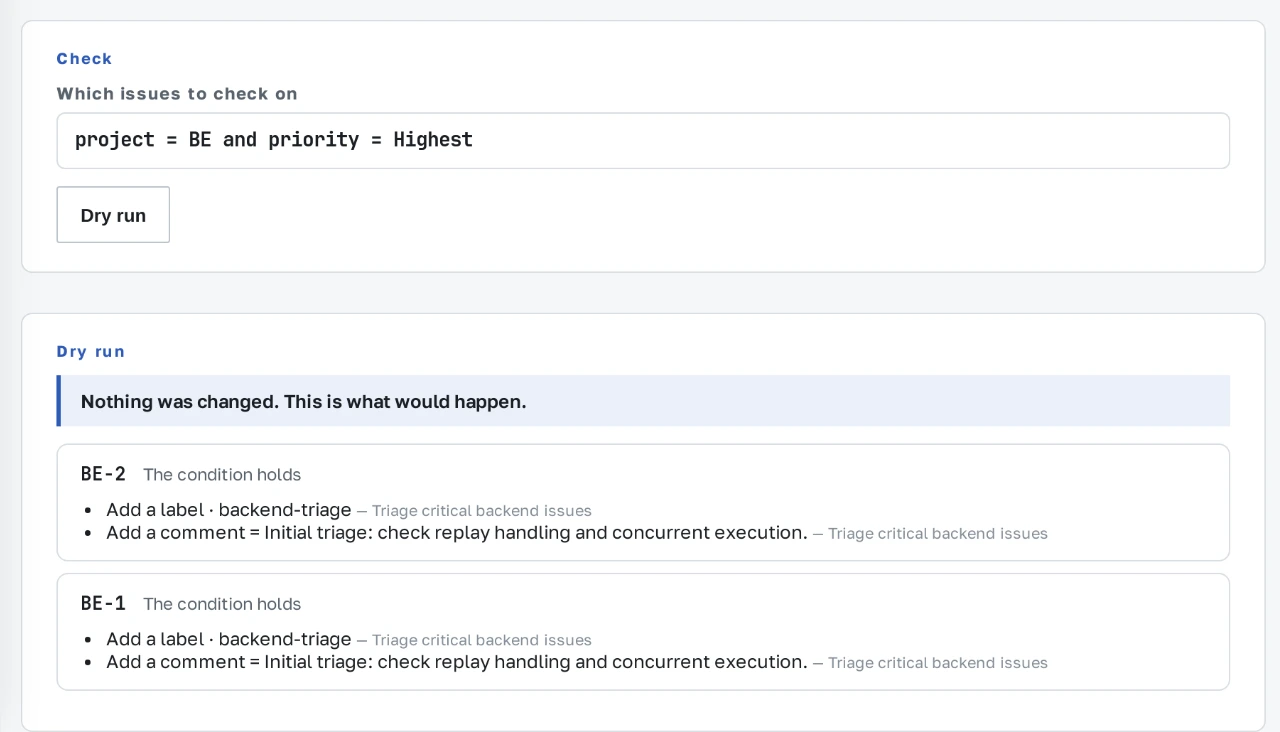Viewport: 1280px width, 732px height.
Task: Click the Dry run button
Action: tap(113, 215)
